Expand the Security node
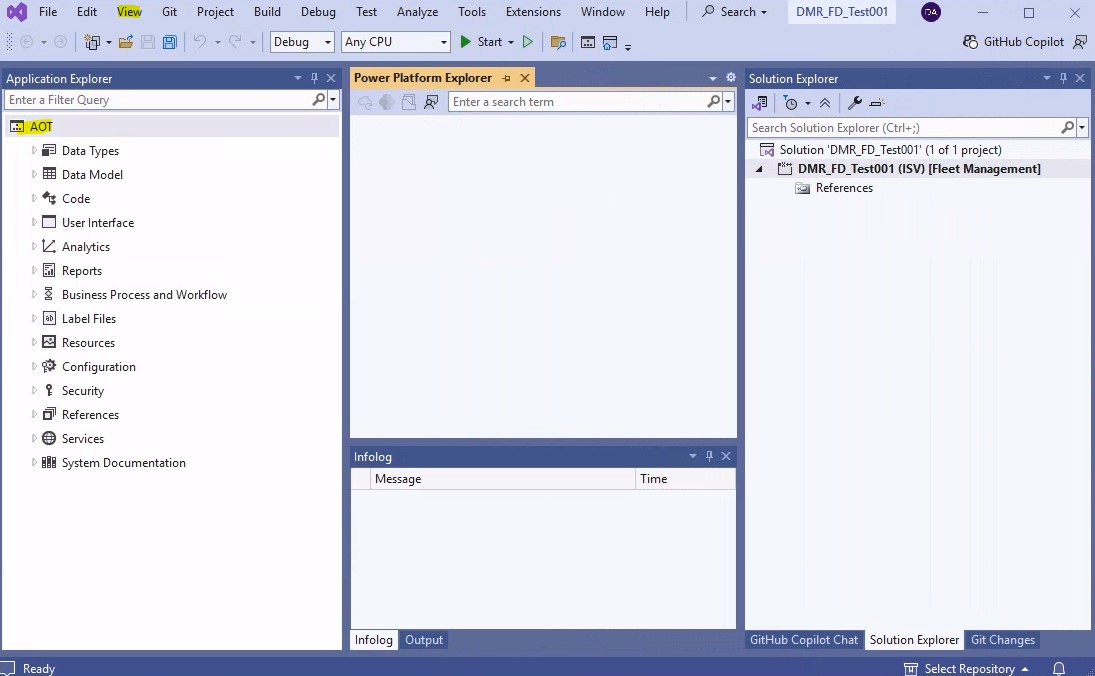This screenshot has height=676, width=1095. [x=34, y=390]
